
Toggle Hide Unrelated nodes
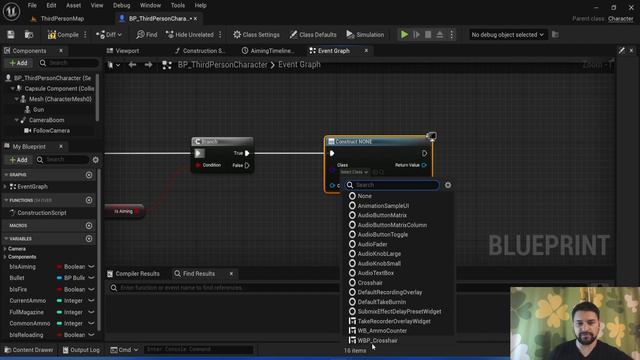[x=190, y=35]
